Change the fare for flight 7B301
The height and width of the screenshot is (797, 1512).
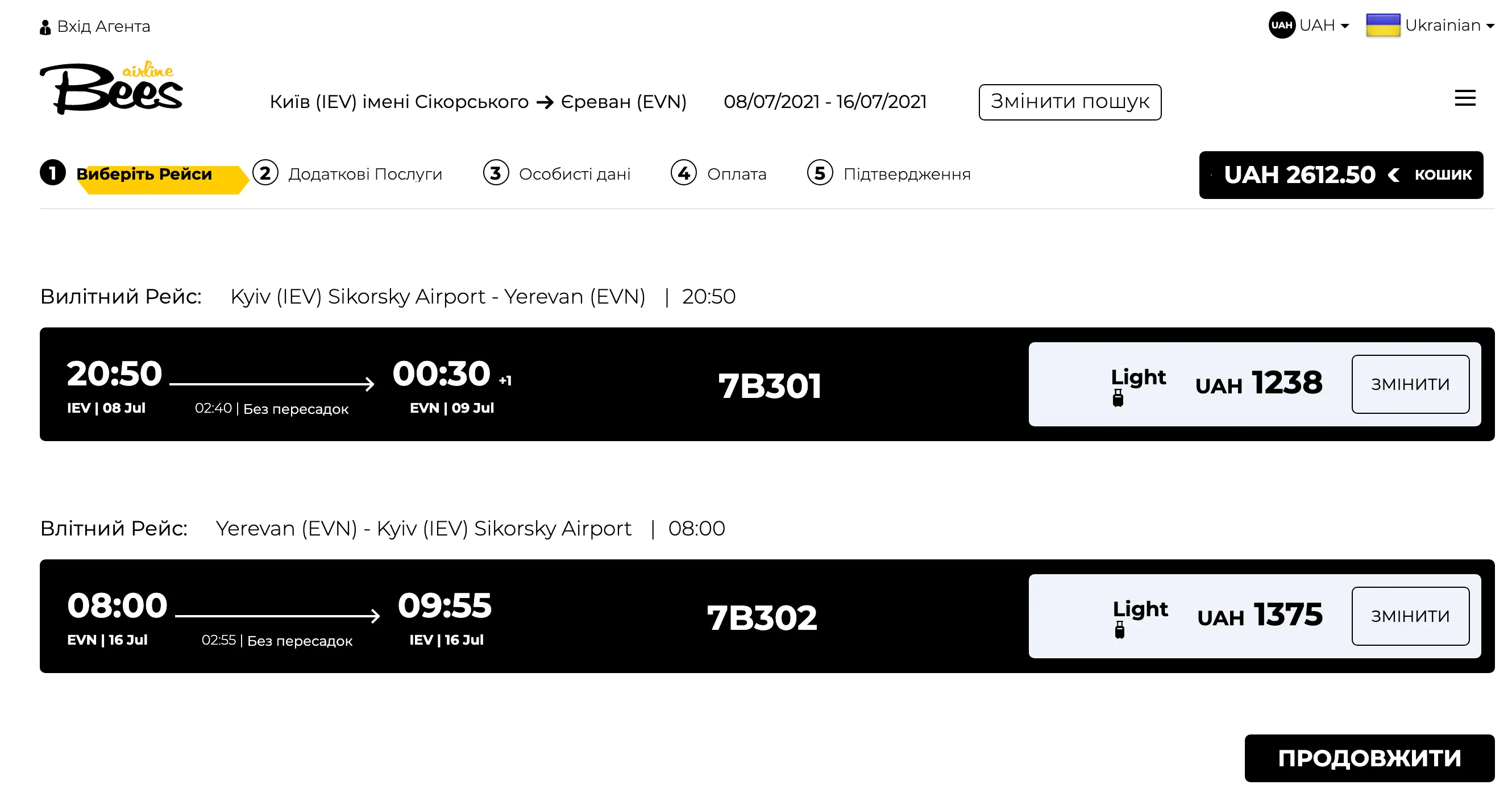1410,384
